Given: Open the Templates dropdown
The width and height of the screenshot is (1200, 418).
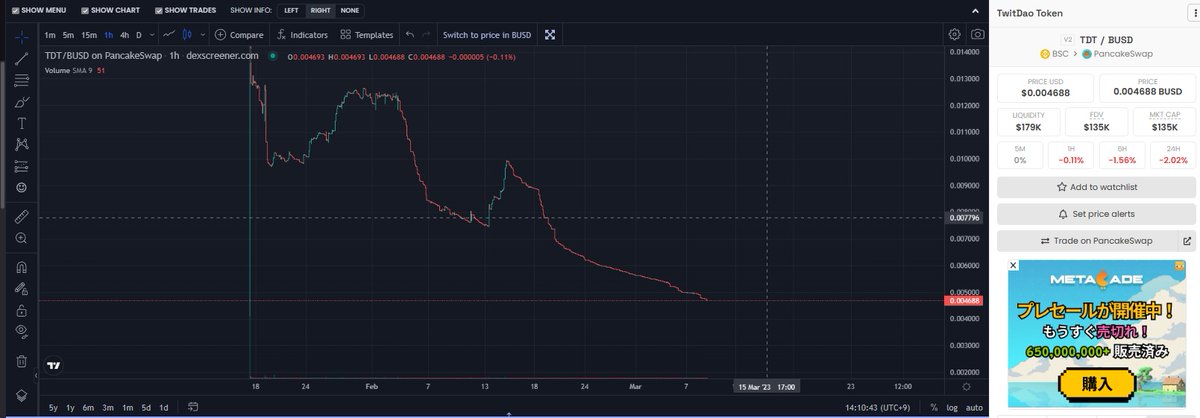Looking at the screenshot, I should click(367, 35).
